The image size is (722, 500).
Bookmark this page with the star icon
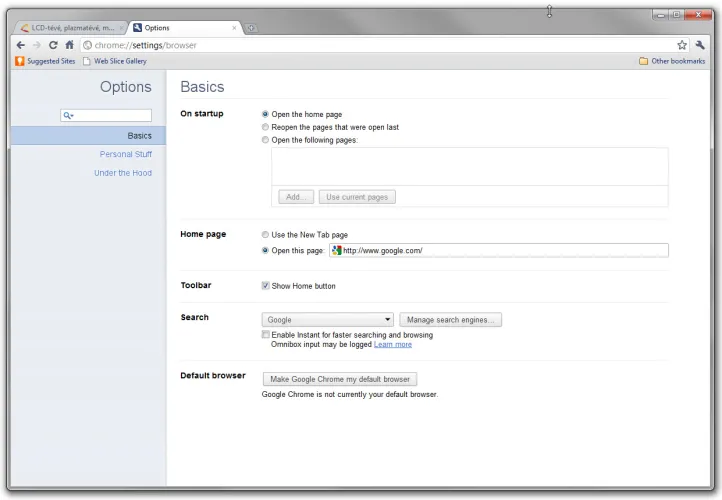pos(682,45)
